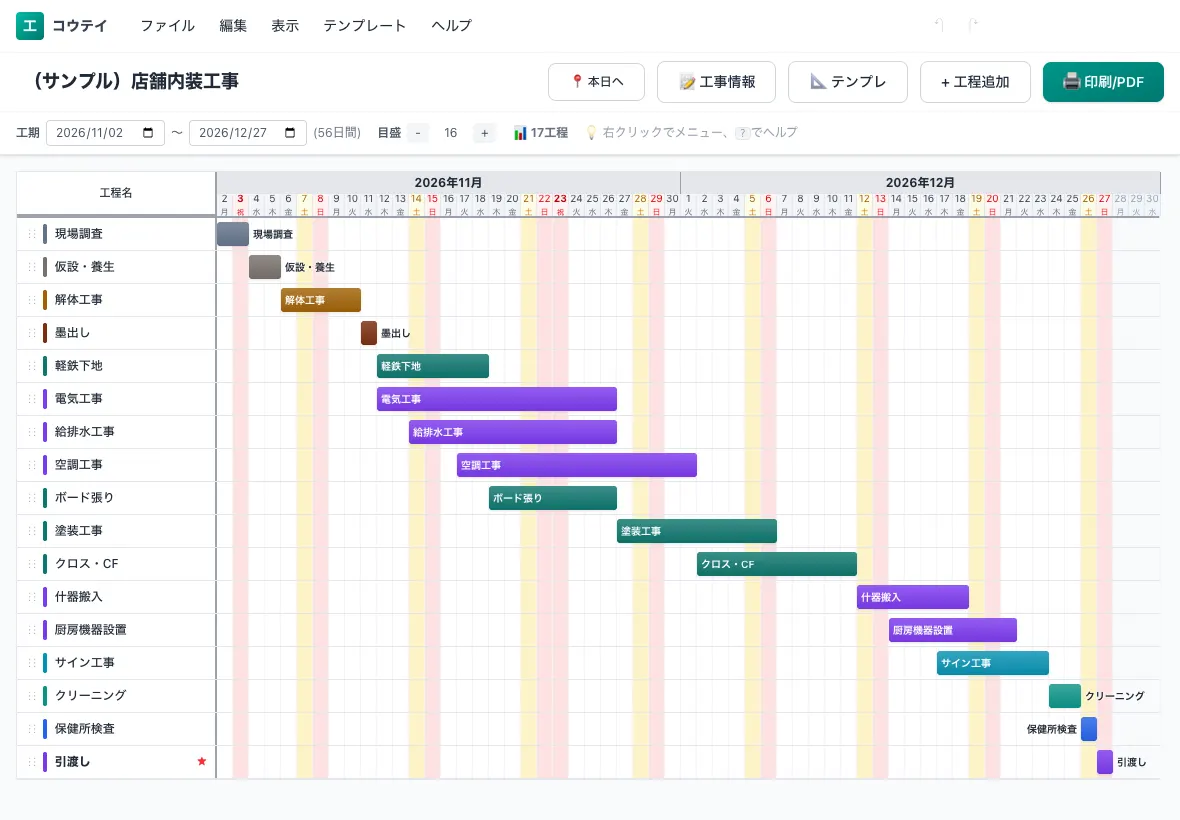This screenshot has height=820, width=1180.
Task: Select the サイン工事 gantt bar
Action: coord(993,663)
